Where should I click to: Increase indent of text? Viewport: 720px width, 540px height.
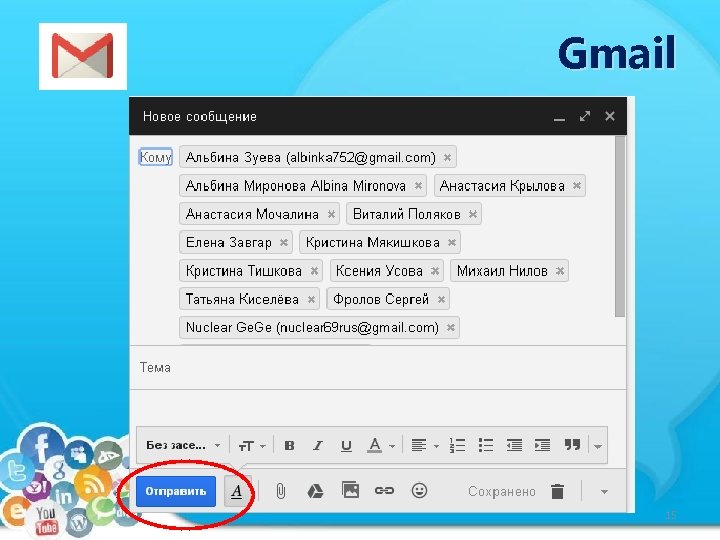pos(542,445)
